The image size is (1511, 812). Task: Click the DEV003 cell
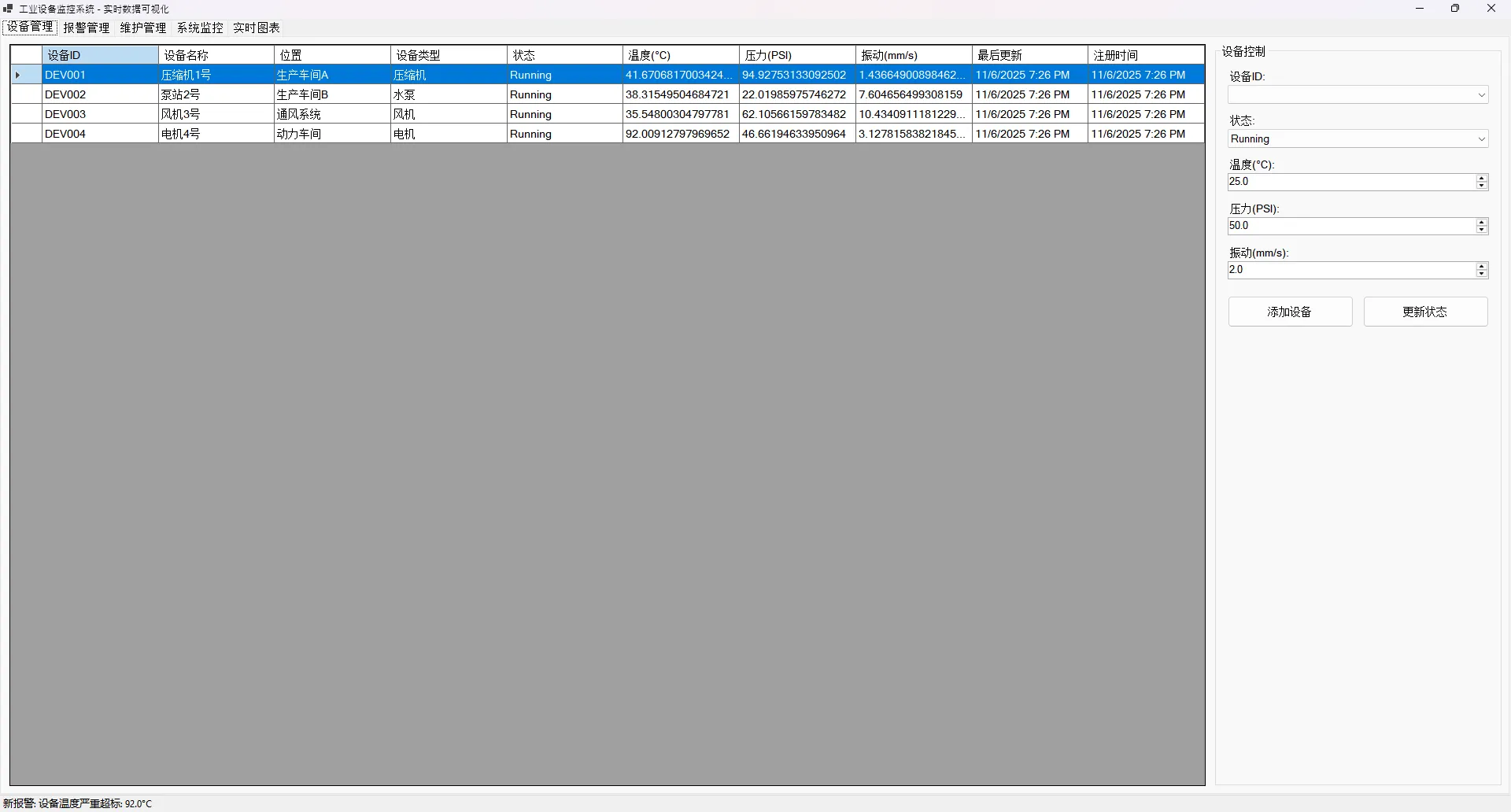click(x=100, y=114)
